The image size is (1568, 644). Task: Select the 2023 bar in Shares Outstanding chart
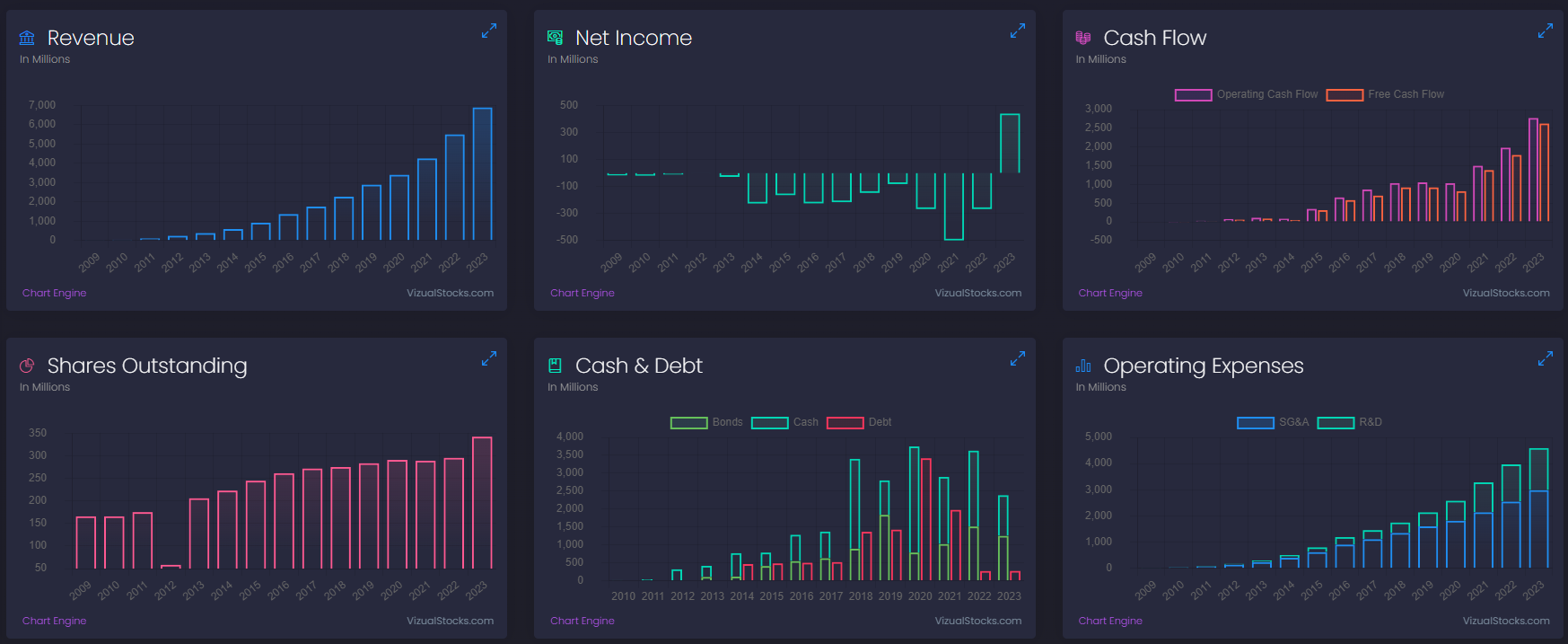(x=482, y=503)
